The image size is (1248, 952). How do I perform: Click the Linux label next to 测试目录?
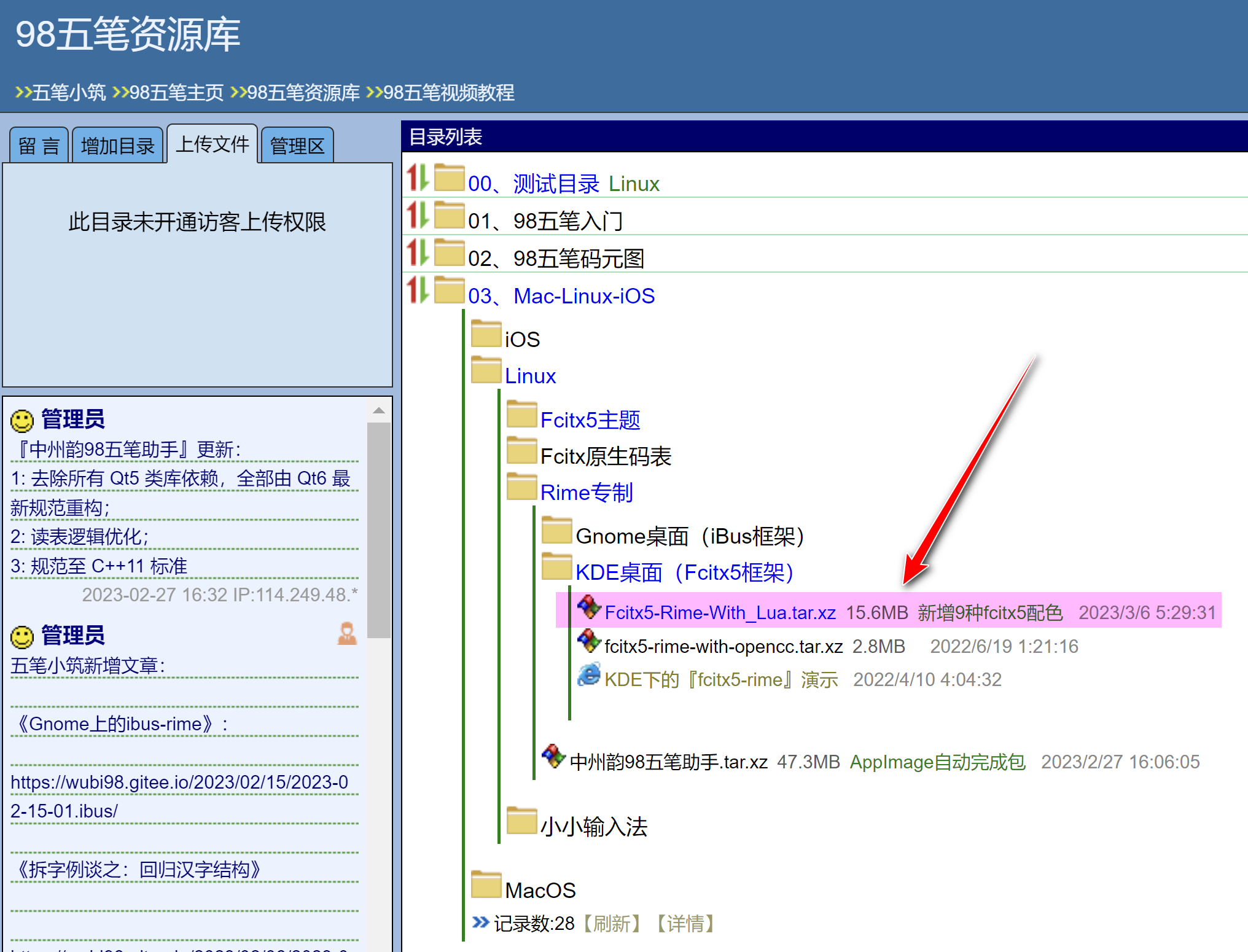634,184
